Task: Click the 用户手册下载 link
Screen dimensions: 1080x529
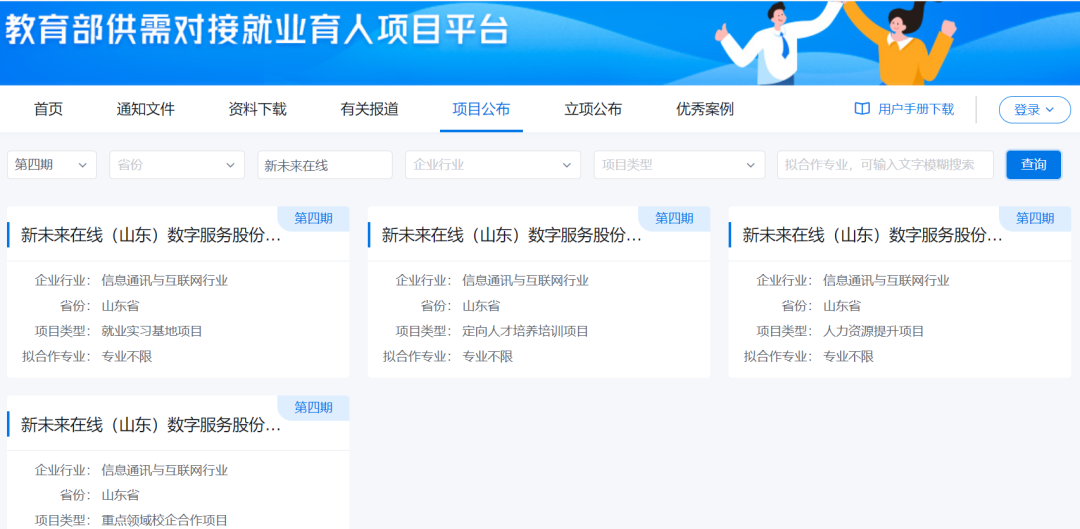Action: coord(915,109)
